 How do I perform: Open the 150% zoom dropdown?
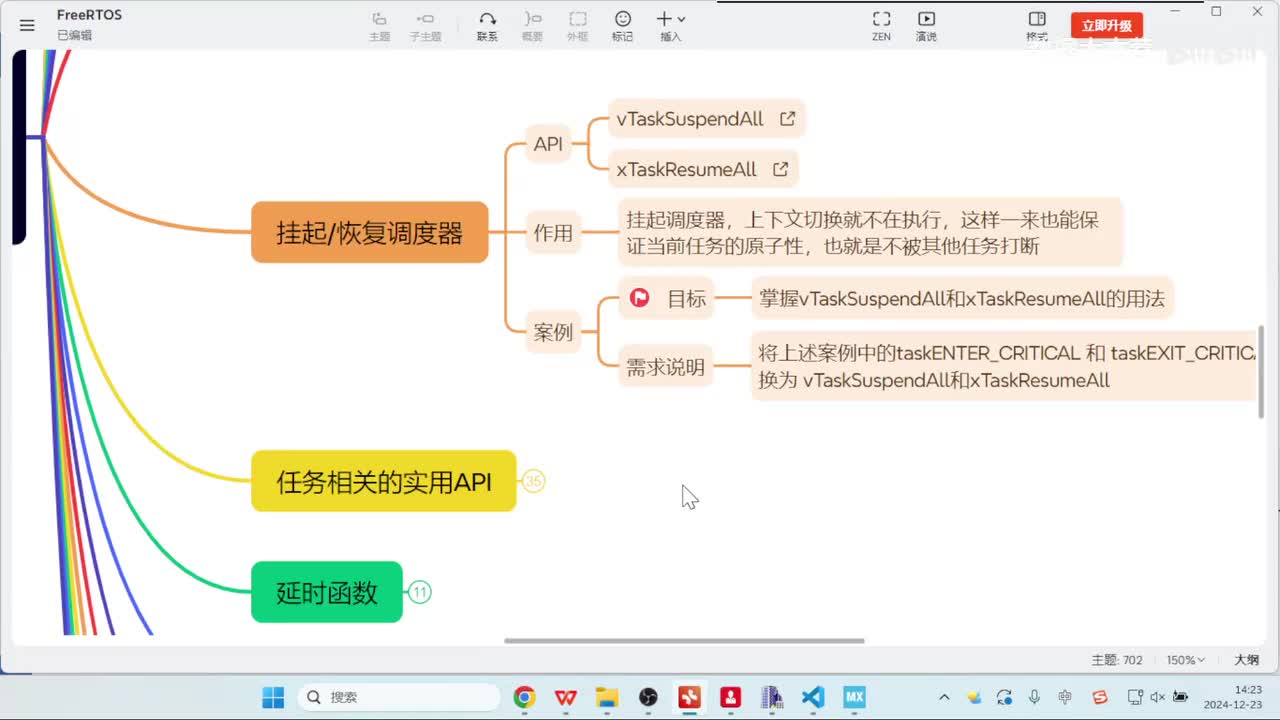click(1186, 660)
